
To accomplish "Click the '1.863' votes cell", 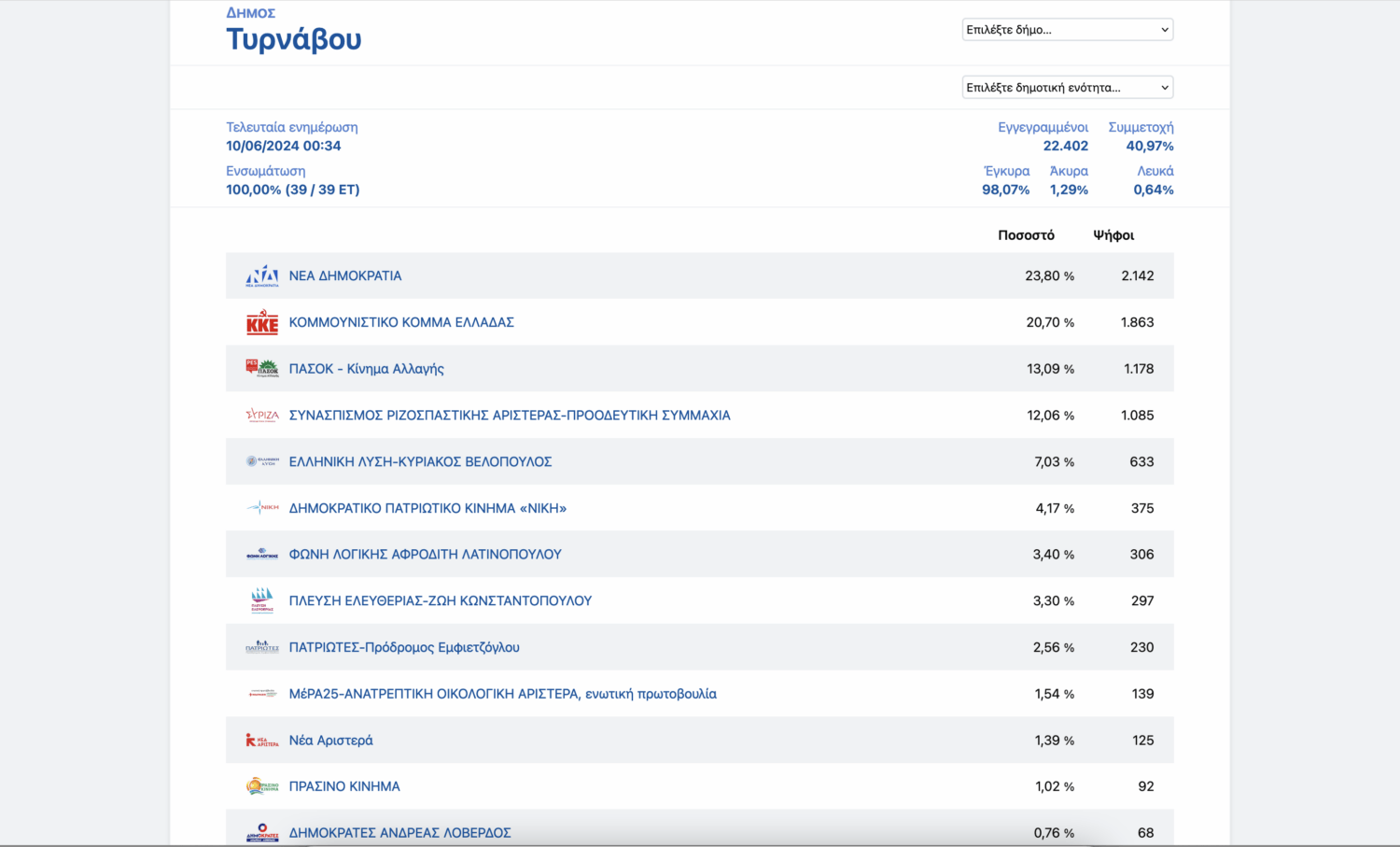I will pyautogui.click(x=1138, y=322).
